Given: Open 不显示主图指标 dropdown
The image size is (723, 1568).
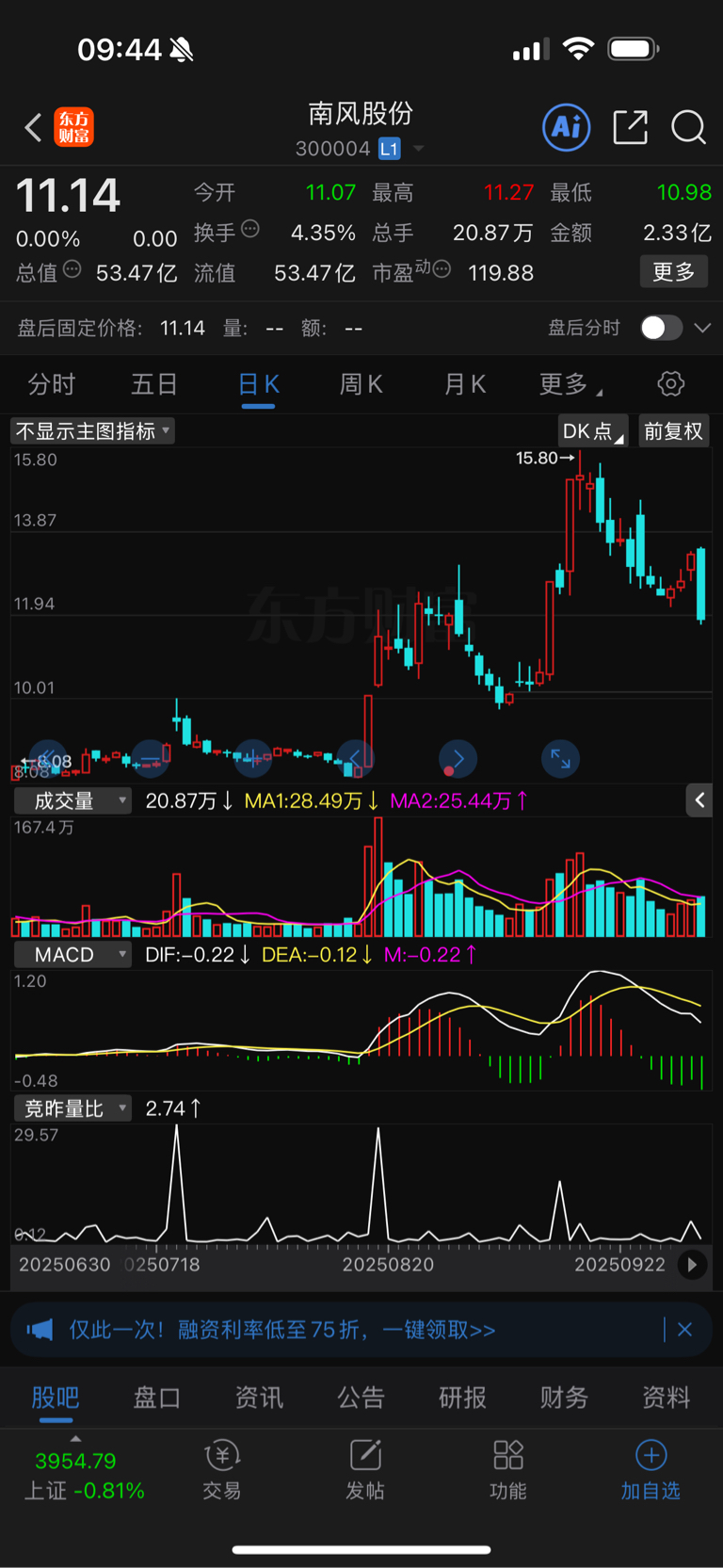Looking at the screenshot, I should click(x=92, y=431).
